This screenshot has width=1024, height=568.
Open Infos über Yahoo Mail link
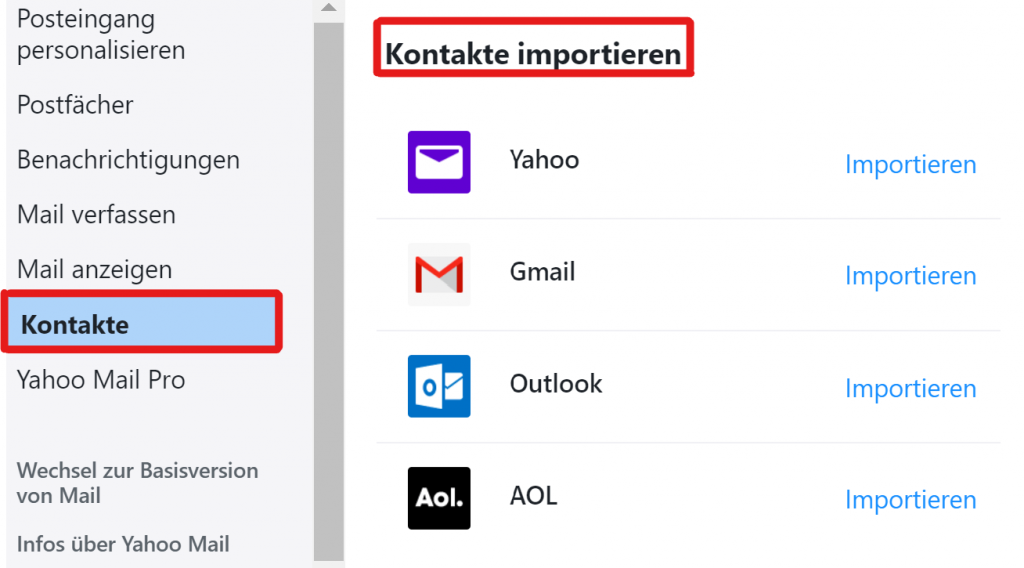point(123,544)
